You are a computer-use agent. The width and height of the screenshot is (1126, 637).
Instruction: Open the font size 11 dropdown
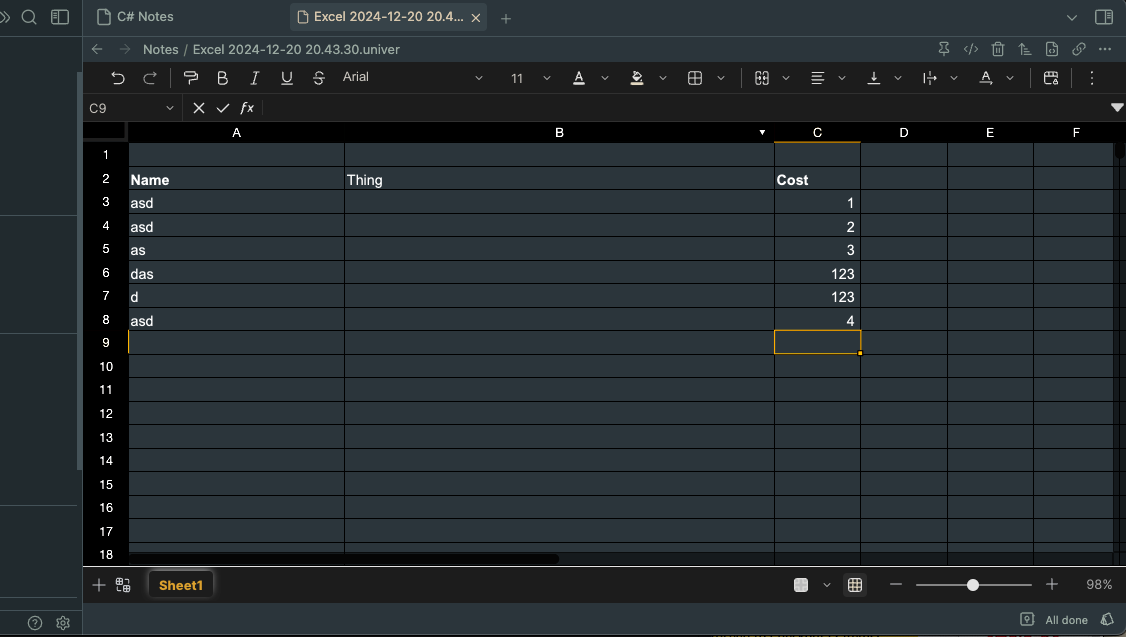click(531, 78)
